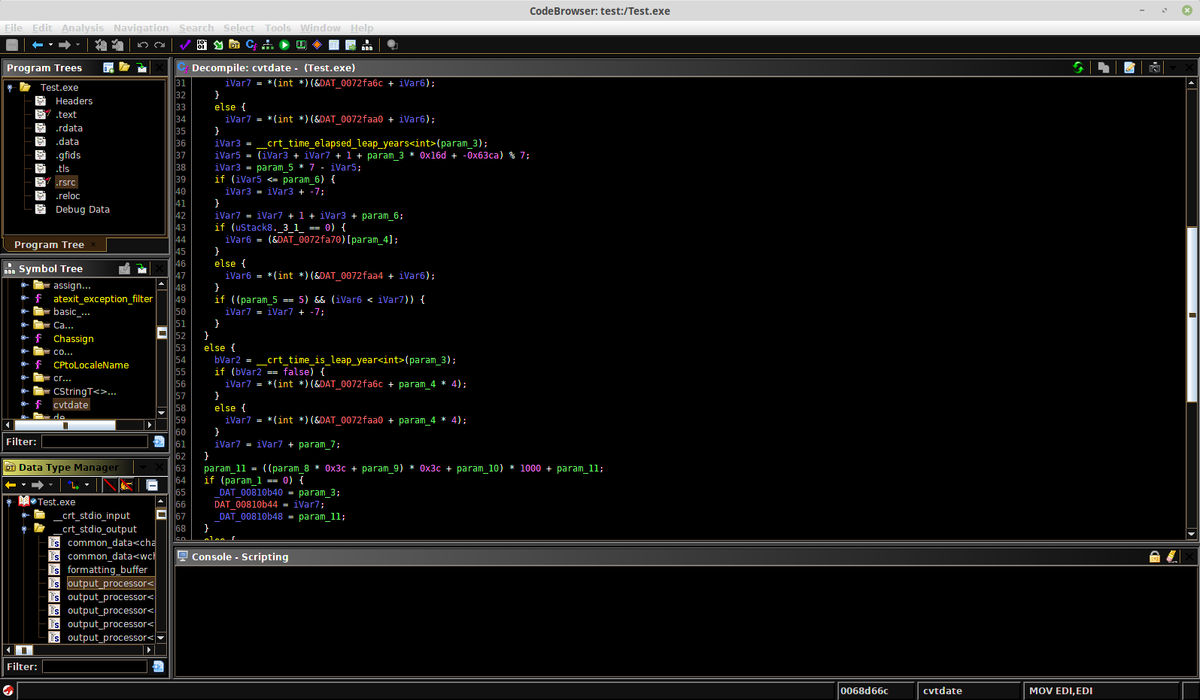
Task: Click the collapse-all icon in Data Type Manager
Action: pyautogui.click(x=152, y=485)
